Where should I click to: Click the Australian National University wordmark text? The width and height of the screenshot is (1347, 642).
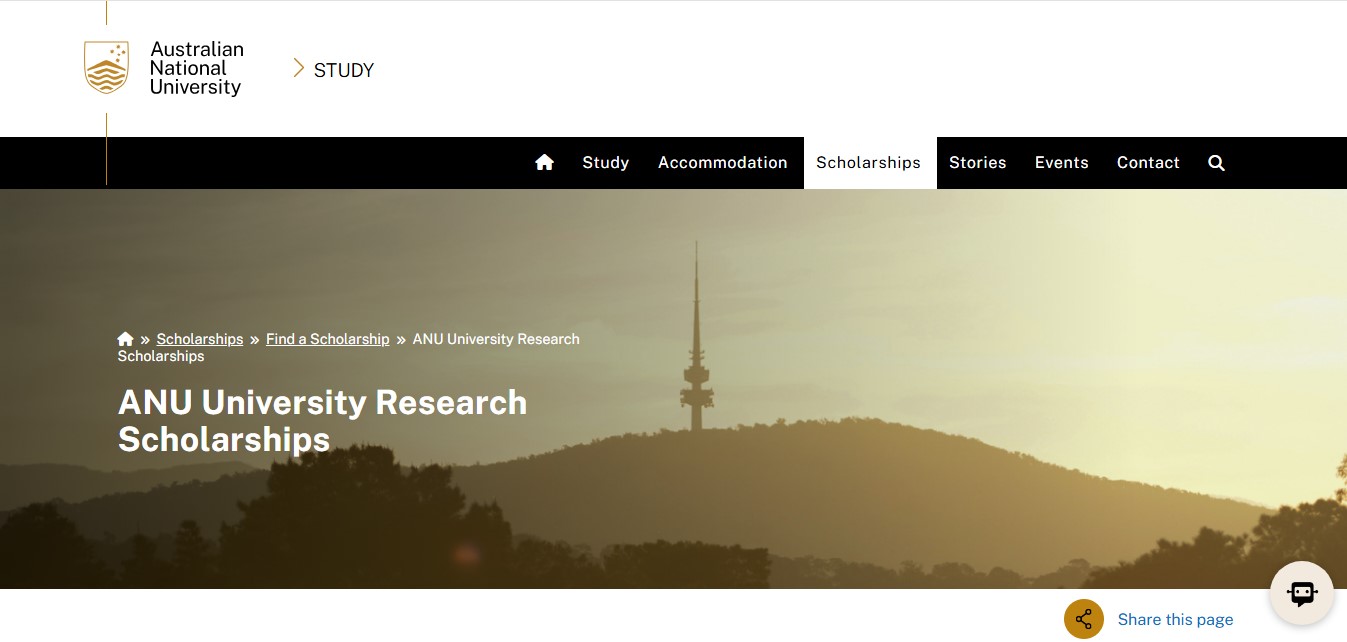tap(196, 68)
